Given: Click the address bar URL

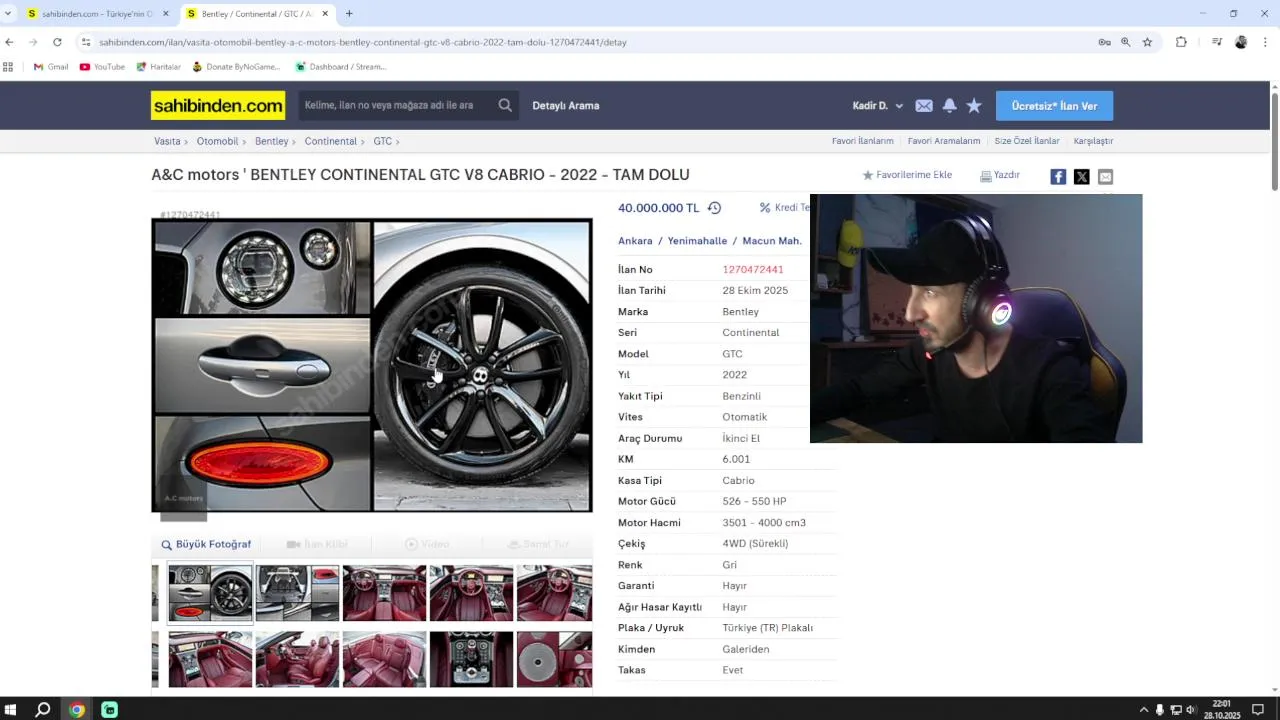Looking at the screenshot, I should 363,42.
